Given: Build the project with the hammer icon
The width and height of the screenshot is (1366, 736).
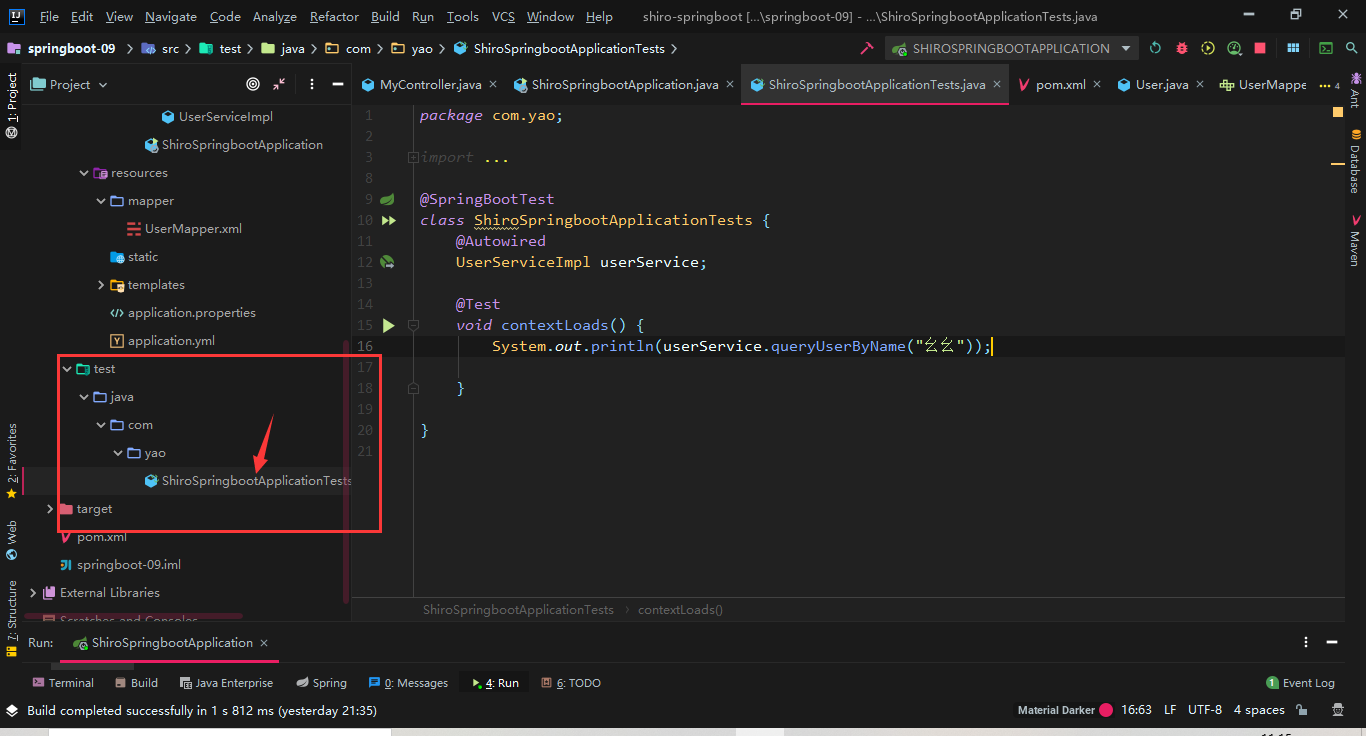Looking at the screenshot, I should point(866,48).
